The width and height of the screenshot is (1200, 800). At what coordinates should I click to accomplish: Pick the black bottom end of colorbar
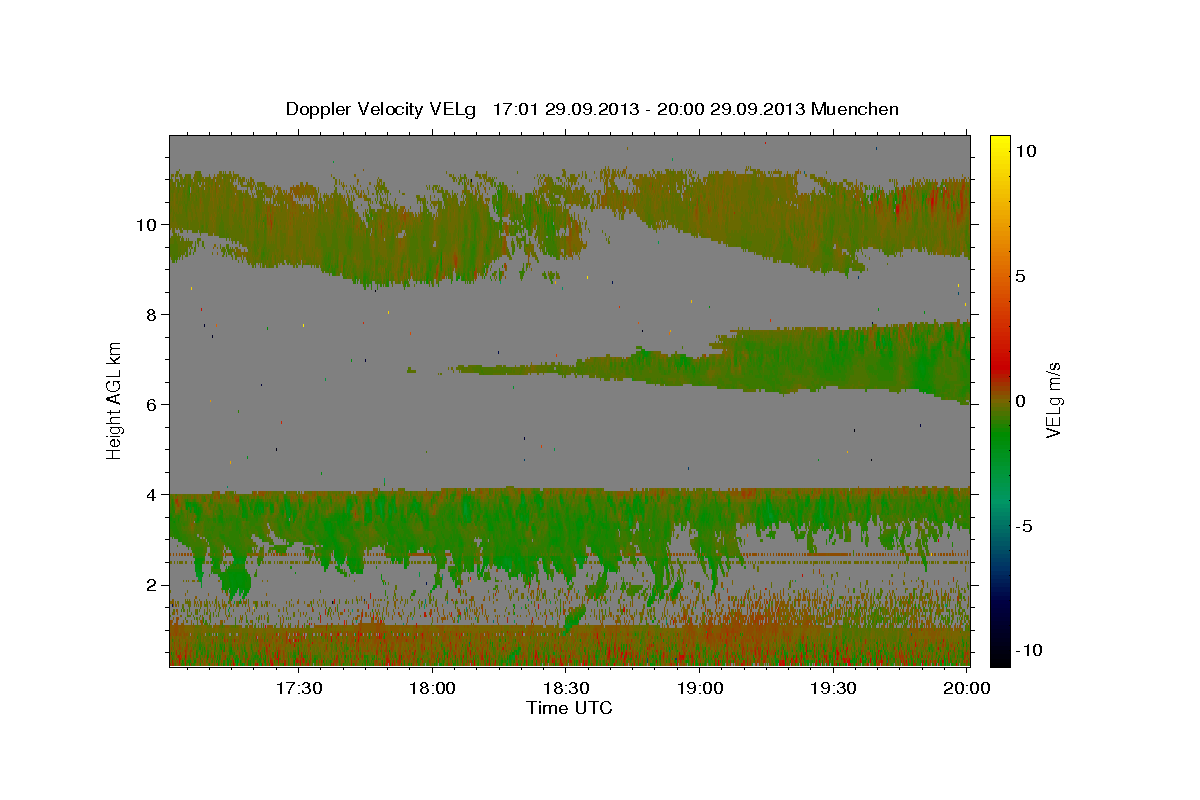(1000, 658)
